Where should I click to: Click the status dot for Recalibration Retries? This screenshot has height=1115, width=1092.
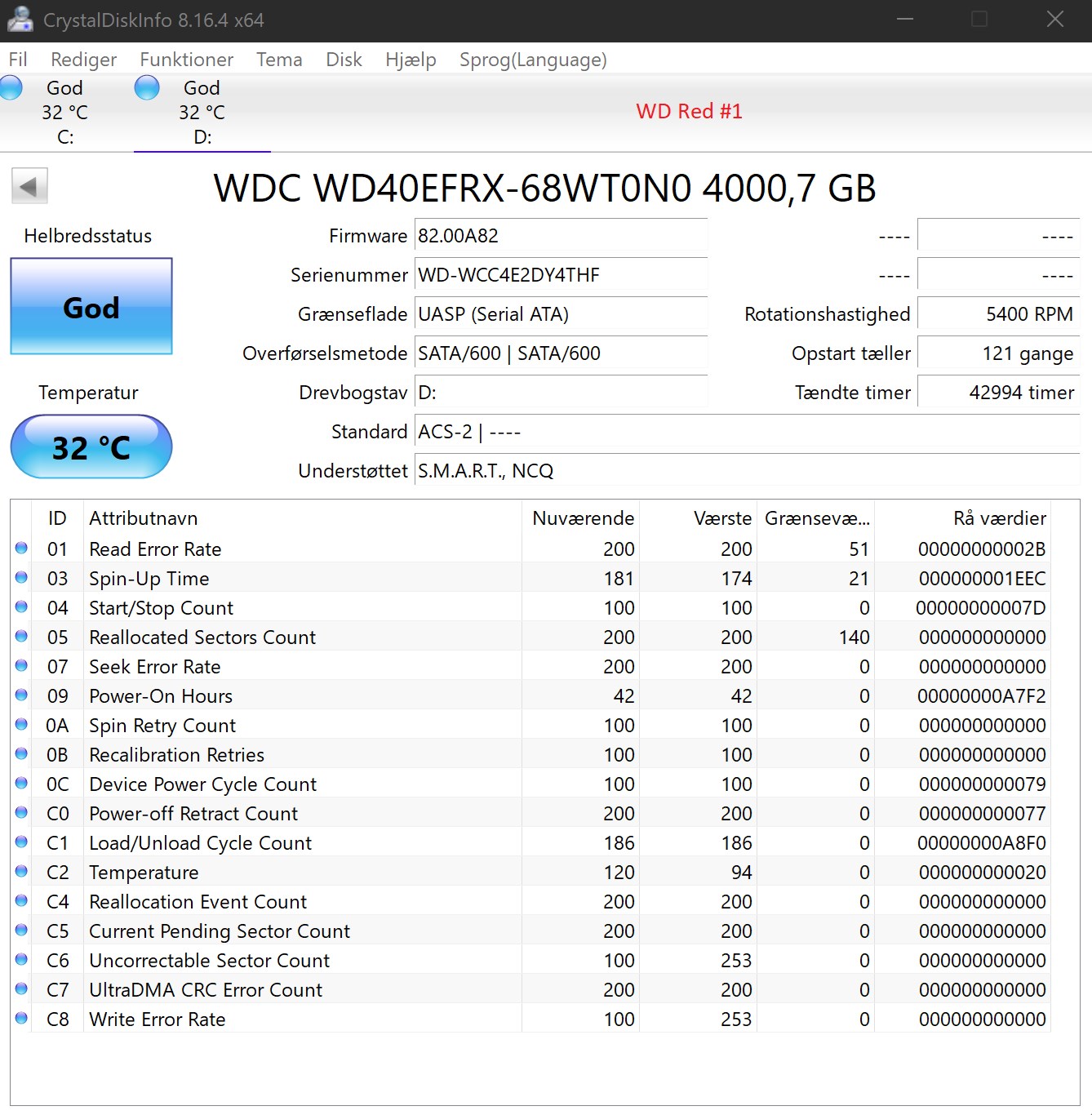tap(21, 754)
